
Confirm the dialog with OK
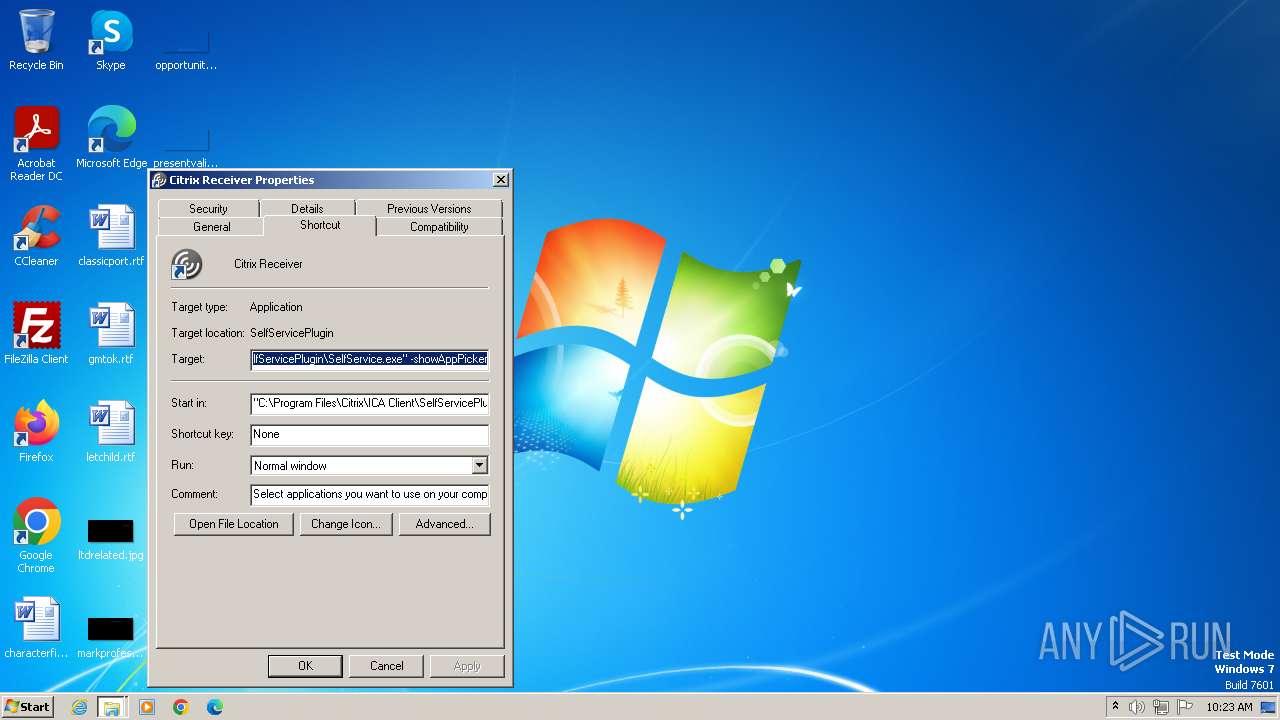305,666
